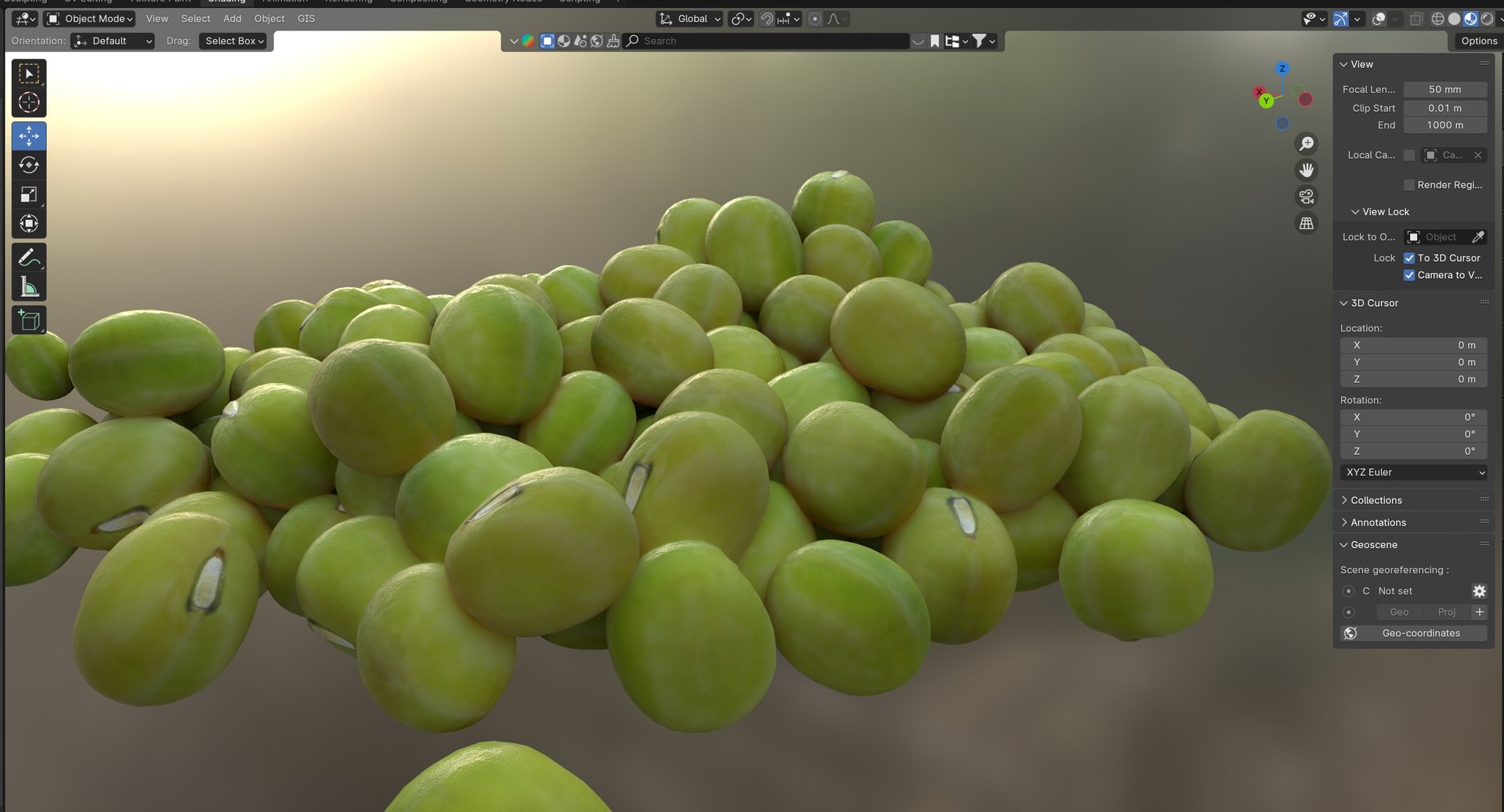1504x812 pixels.
Task: Enable the Render Region checkbox
Action: (1409, 185)
